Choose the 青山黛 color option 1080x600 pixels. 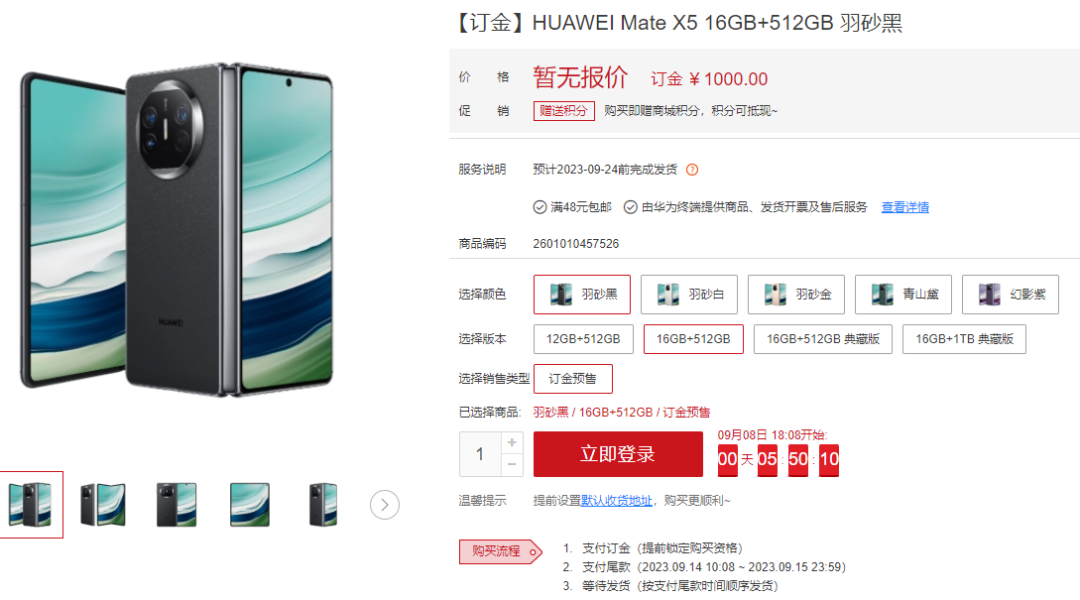point(903,294)
